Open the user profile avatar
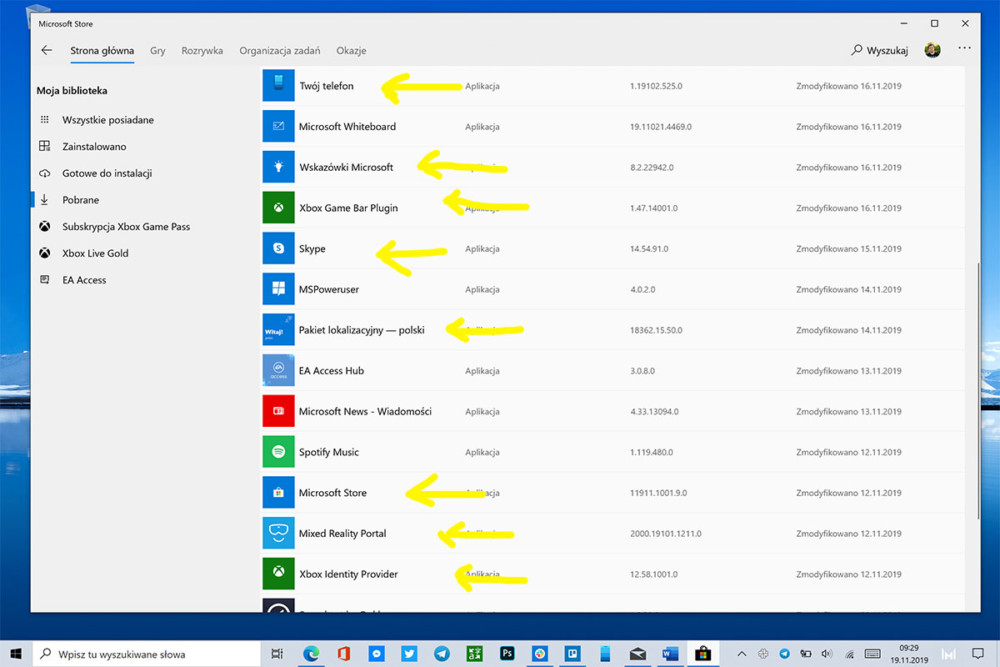The image size is (1000, 667). point(932,50)
